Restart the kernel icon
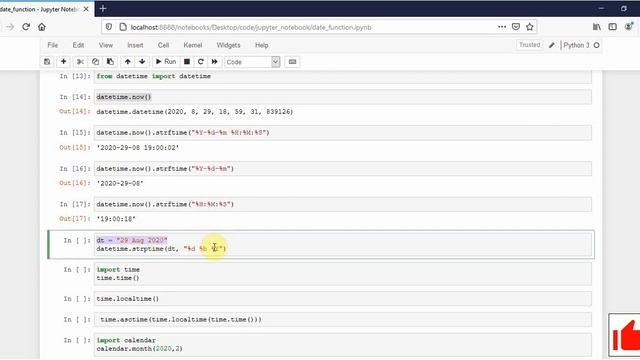 200,62
